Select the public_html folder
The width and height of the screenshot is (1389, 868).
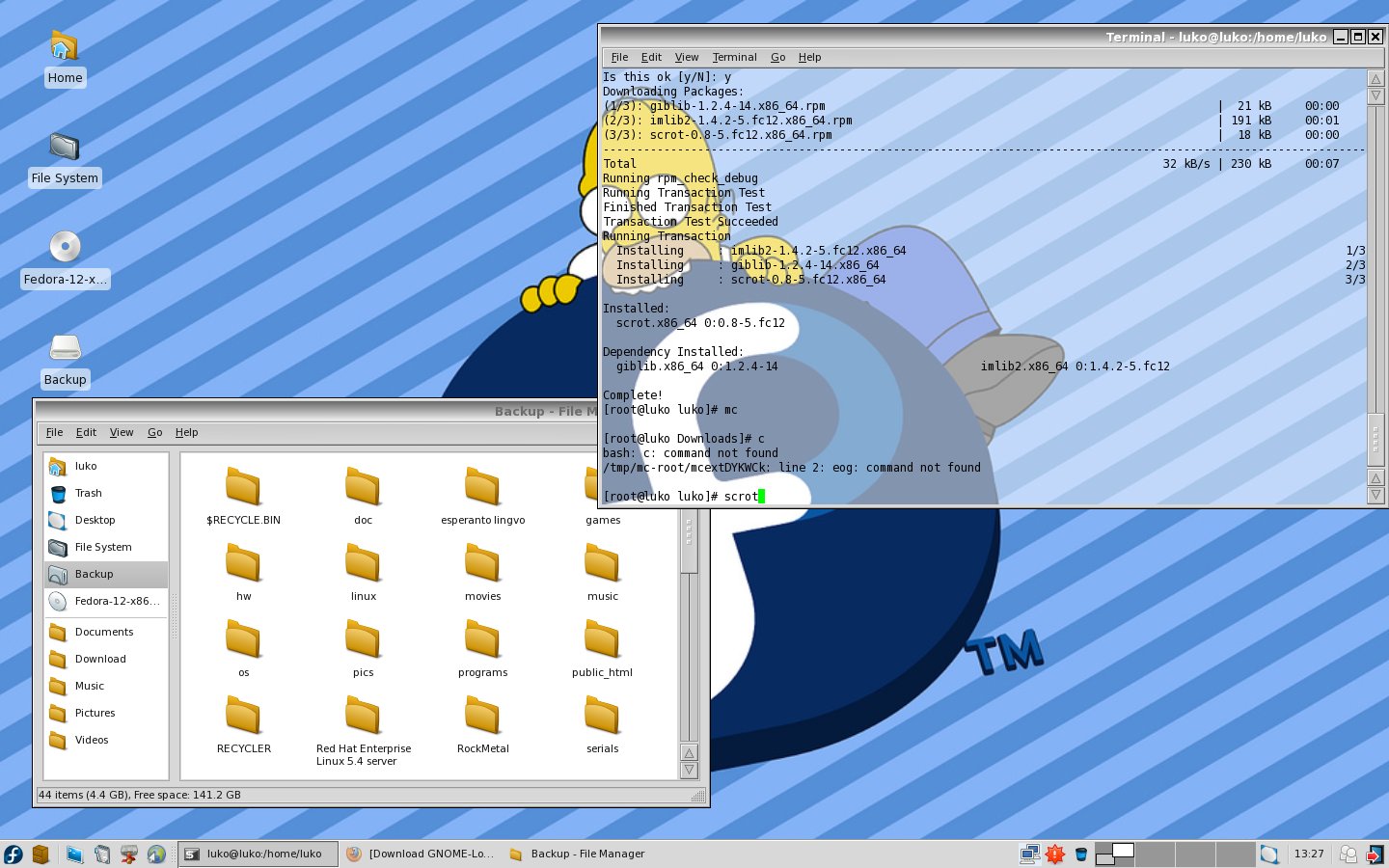(x=602, y=648)
